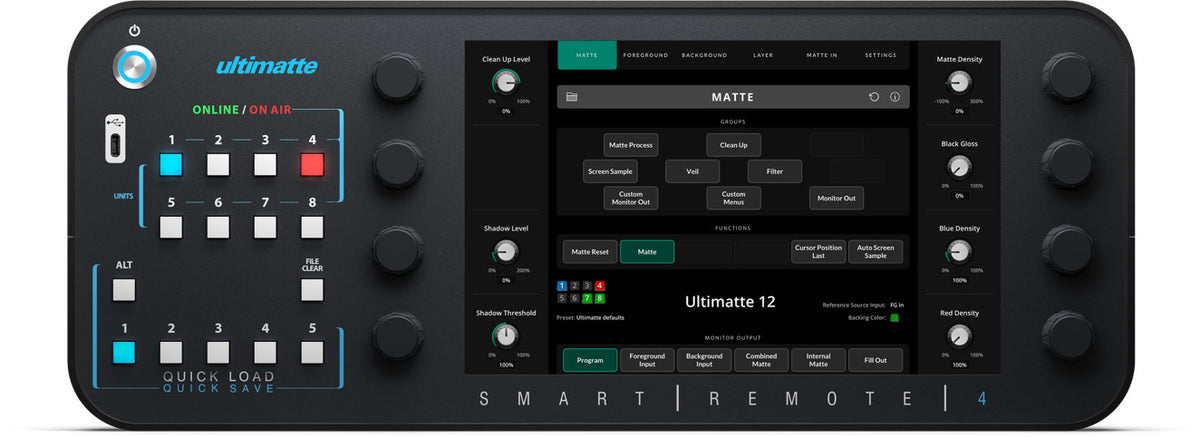This screenshot has height=437, width=1200.
Task: Select Internal Matte monitor output
Action: pyautogui.click(x=818, y=360)
